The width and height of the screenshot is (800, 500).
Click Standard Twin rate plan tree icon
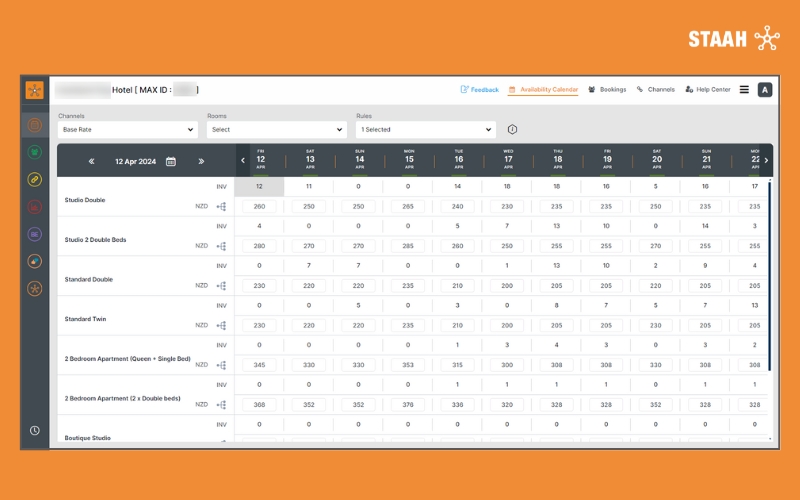pyautogui.click(x=221, y=325)
